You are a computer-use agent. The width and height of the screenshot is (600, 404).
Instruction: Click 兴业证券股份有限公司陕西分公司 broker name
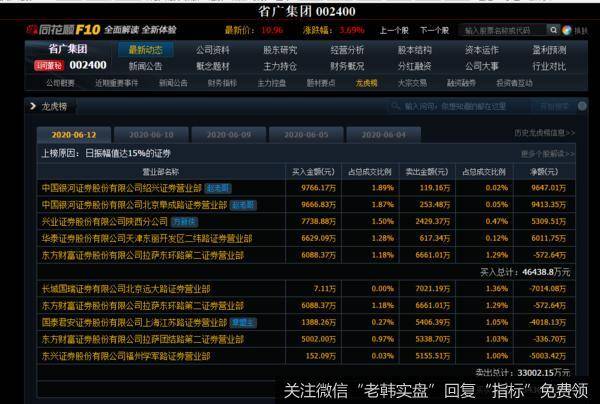[104, 222]
